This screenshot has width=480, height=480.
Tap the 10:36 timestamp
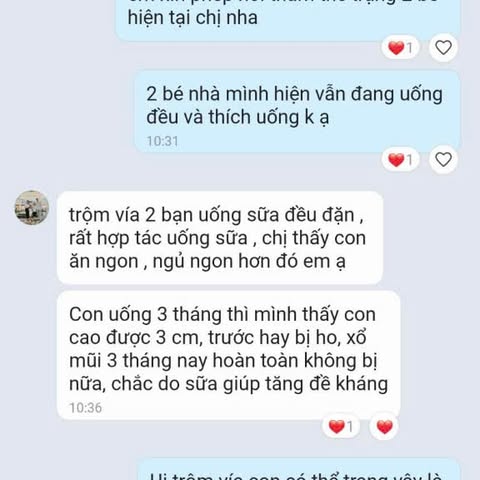[85, 408]
